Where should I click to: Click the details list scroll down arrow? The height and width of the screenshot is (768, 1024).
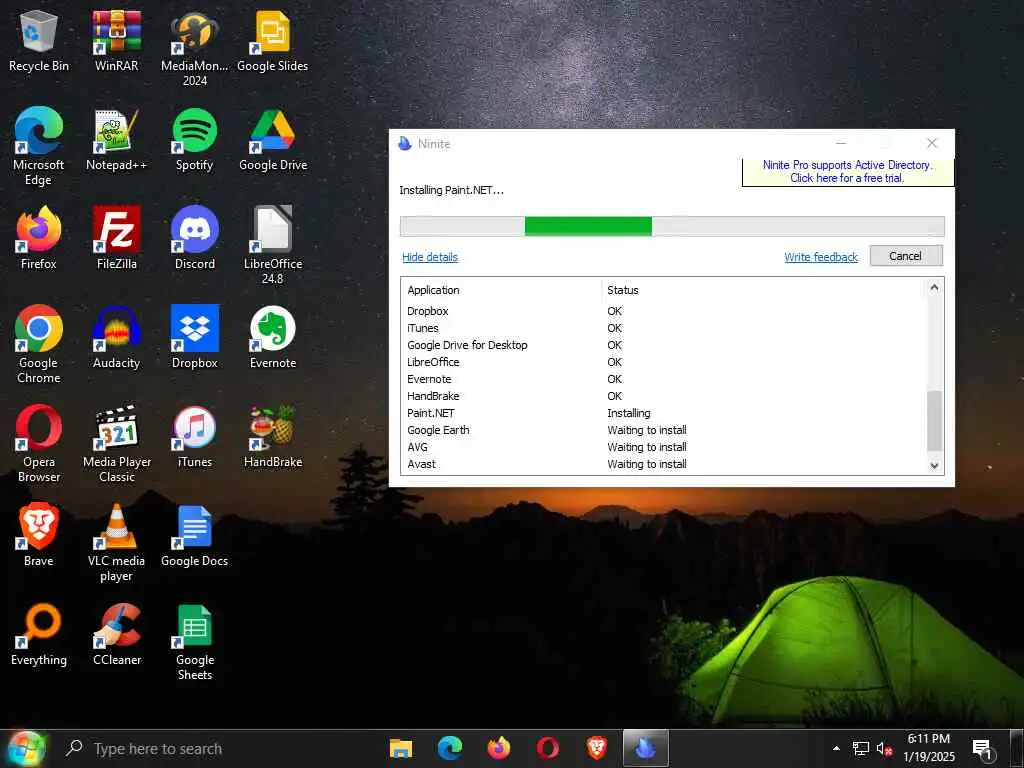tap(935, 466)
